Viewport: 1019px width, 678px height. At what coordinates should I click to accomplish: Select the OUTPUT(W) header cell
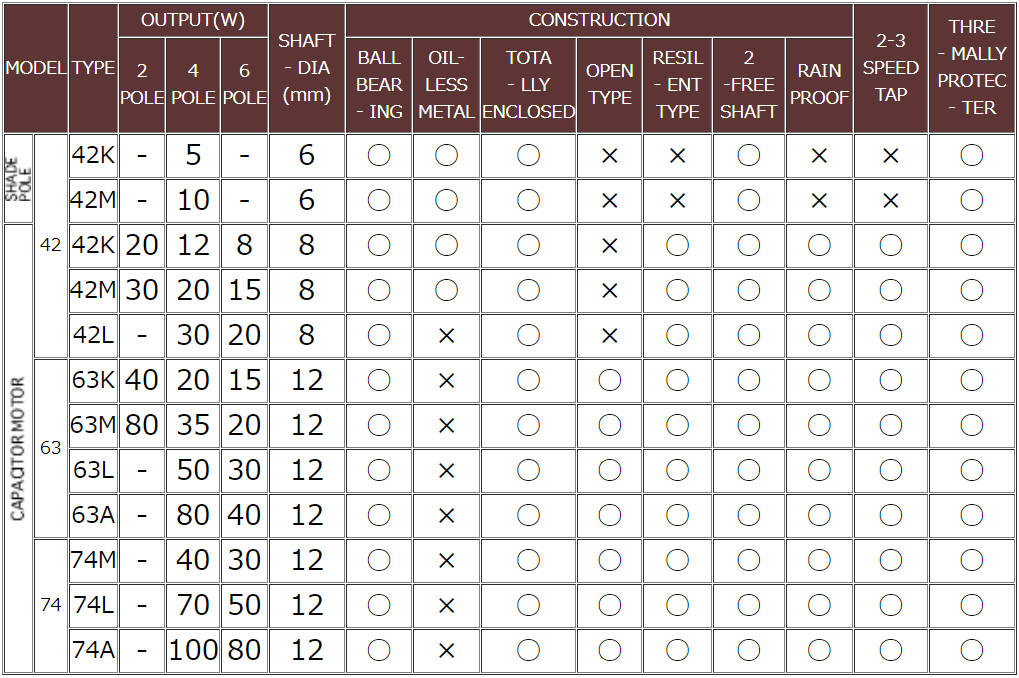[x=193, y=20]
